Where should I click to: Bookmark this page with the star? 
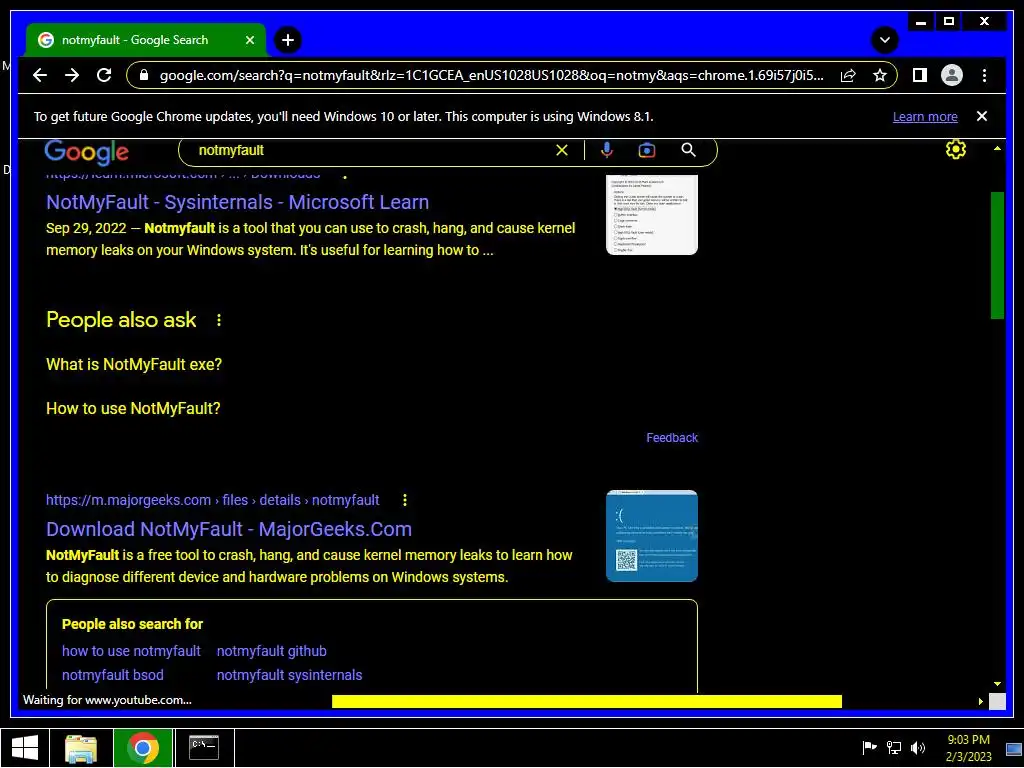pos(880,75)
